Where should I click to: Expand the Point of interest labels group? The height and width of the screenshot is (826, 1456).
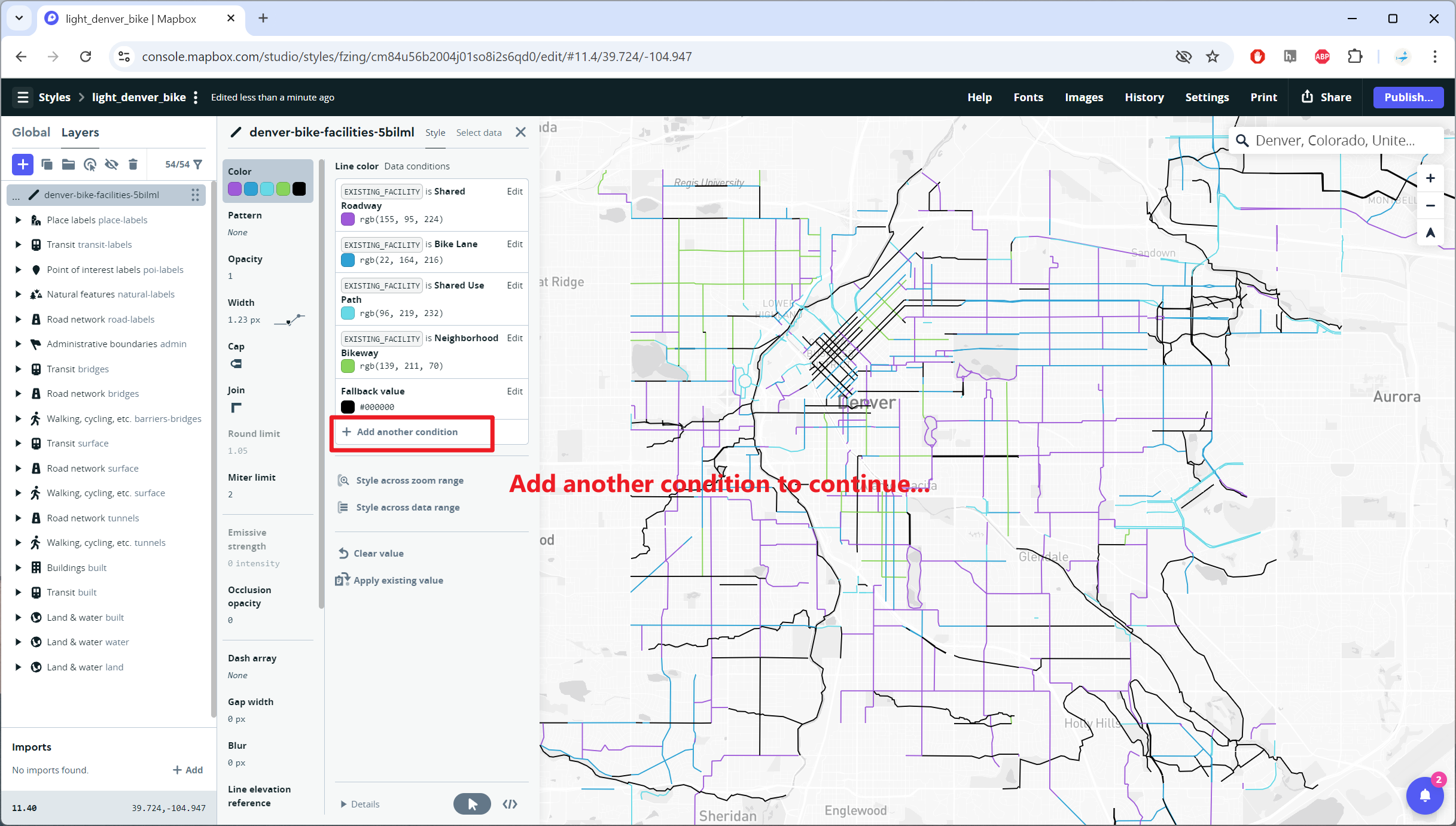18,269
